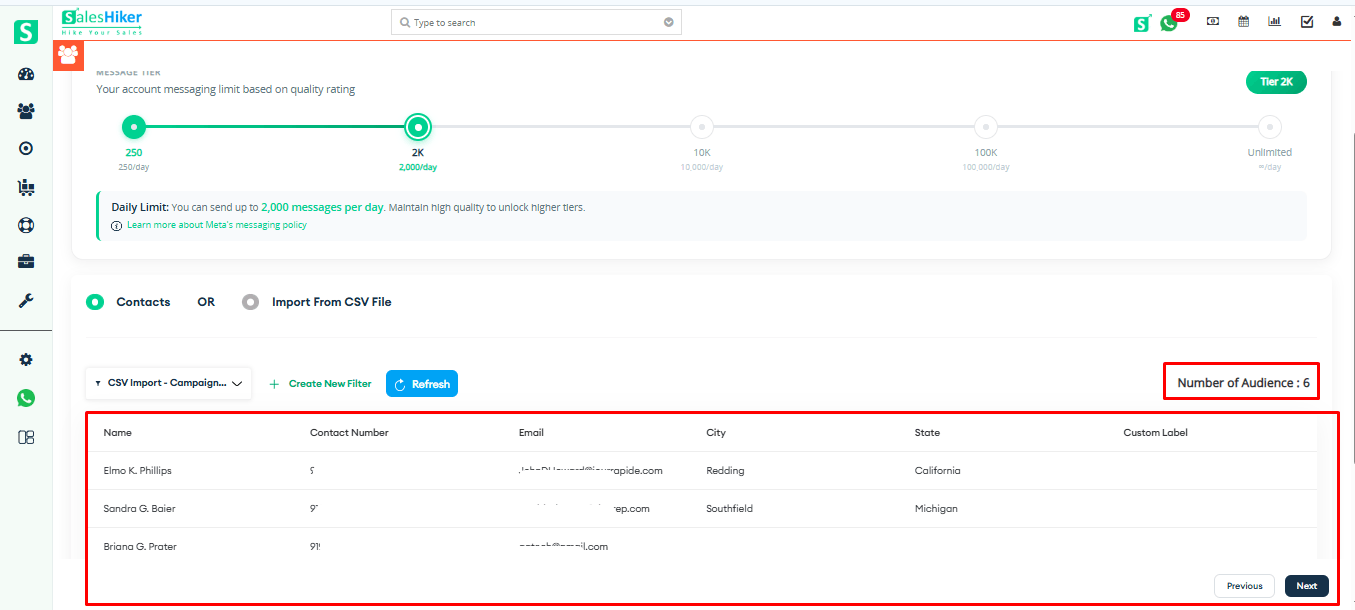Viewport: 1355px width, 610px height.
Task: Click the user profile icon in top bar
Action: pos(1337,22)
